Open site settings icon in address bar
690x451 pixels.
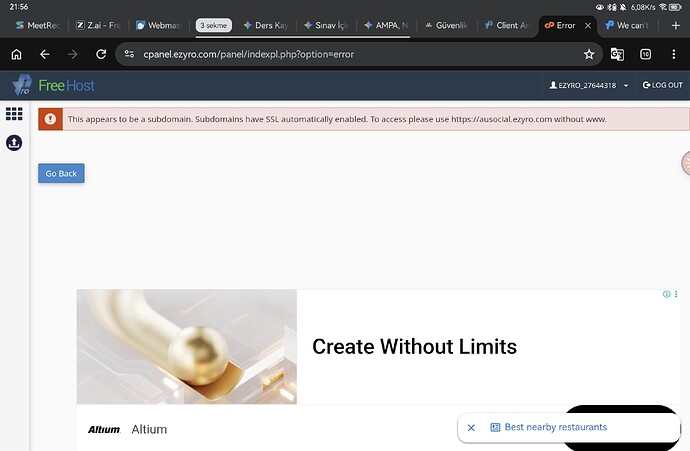click(129, 54)
